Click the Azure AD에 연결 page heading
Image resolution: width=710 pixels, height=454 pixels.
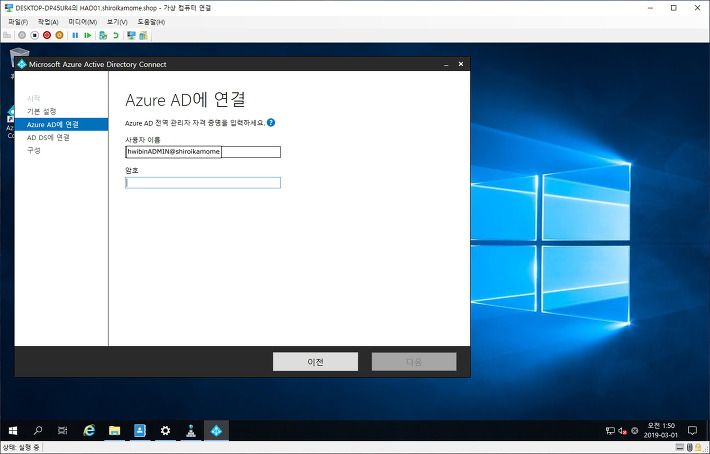(x=185, y=100)
